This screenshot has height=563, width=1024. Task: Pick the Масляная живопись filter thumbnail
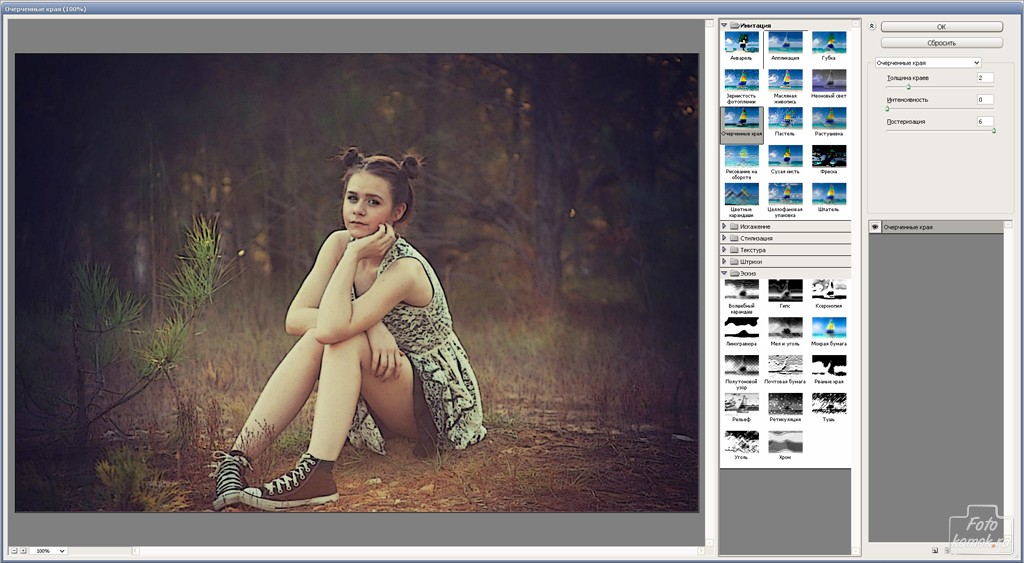[x=785, y=81]
